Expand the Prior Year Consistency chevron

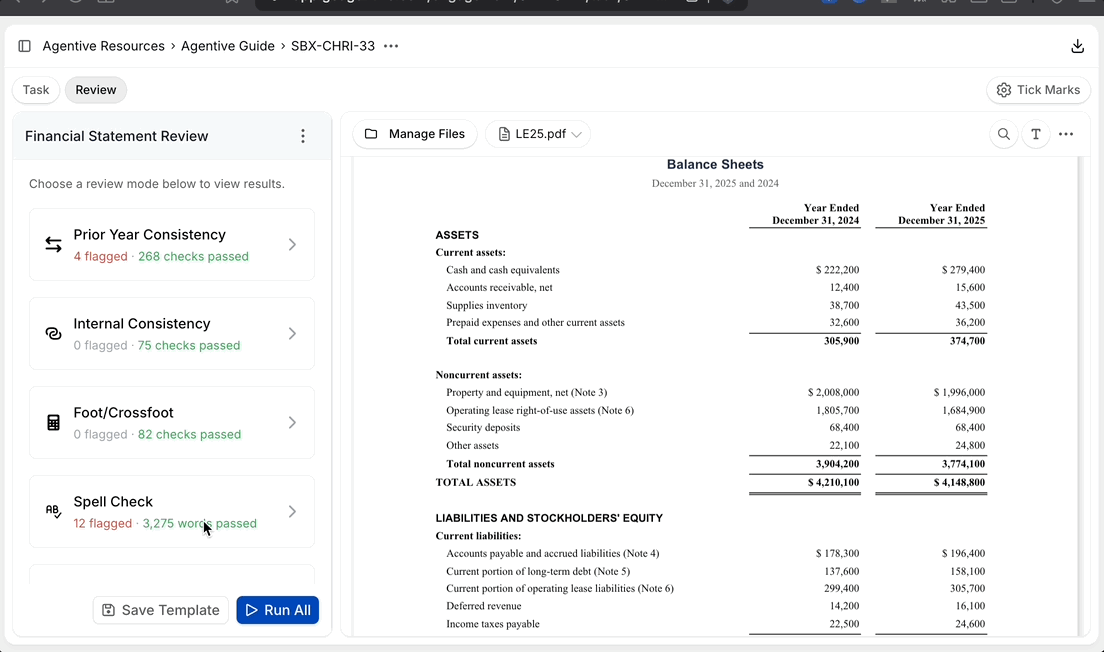coord(292,244)
